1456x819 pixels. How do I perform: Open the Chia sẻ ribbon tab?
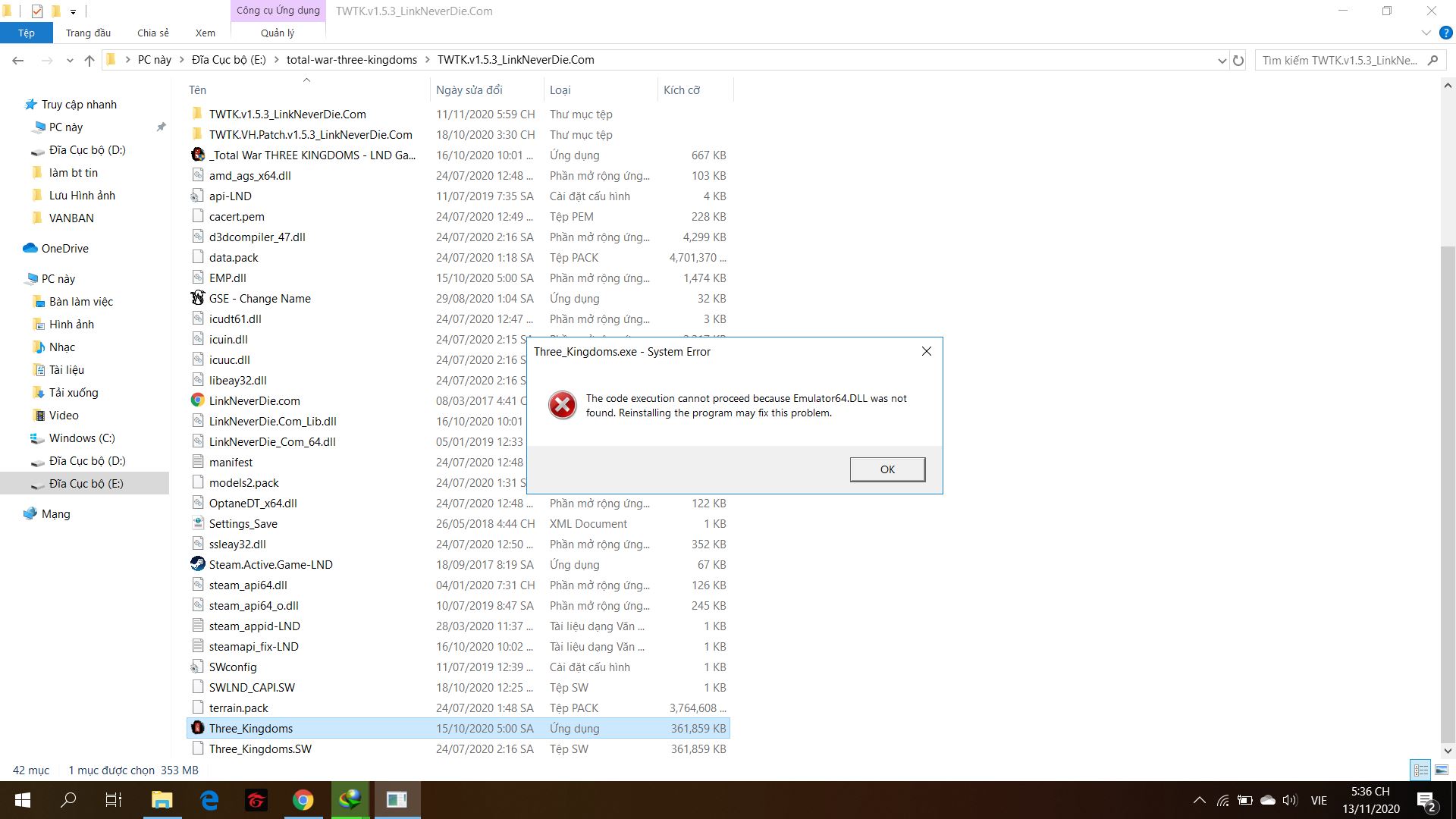point(152,33)
